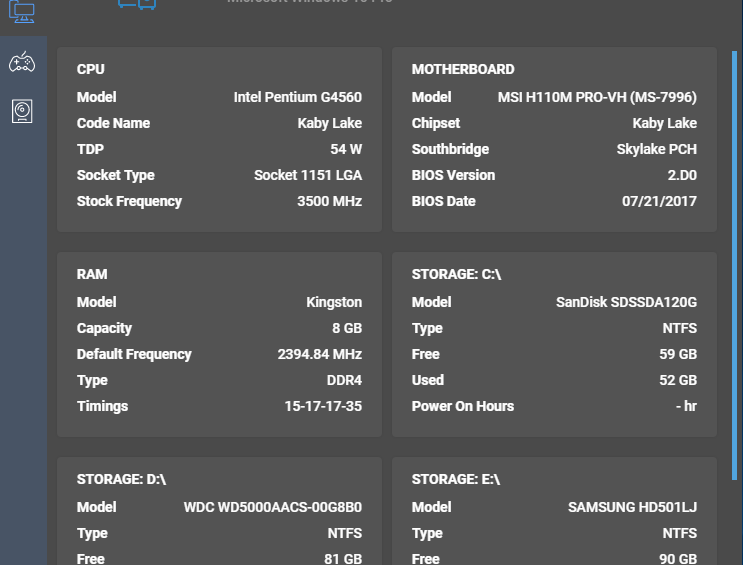Select Southbridge value Skylake PCH
Image resolution: width=743 pixels, height=565 pixels.
pyautogui.click(x=657, y=149)
